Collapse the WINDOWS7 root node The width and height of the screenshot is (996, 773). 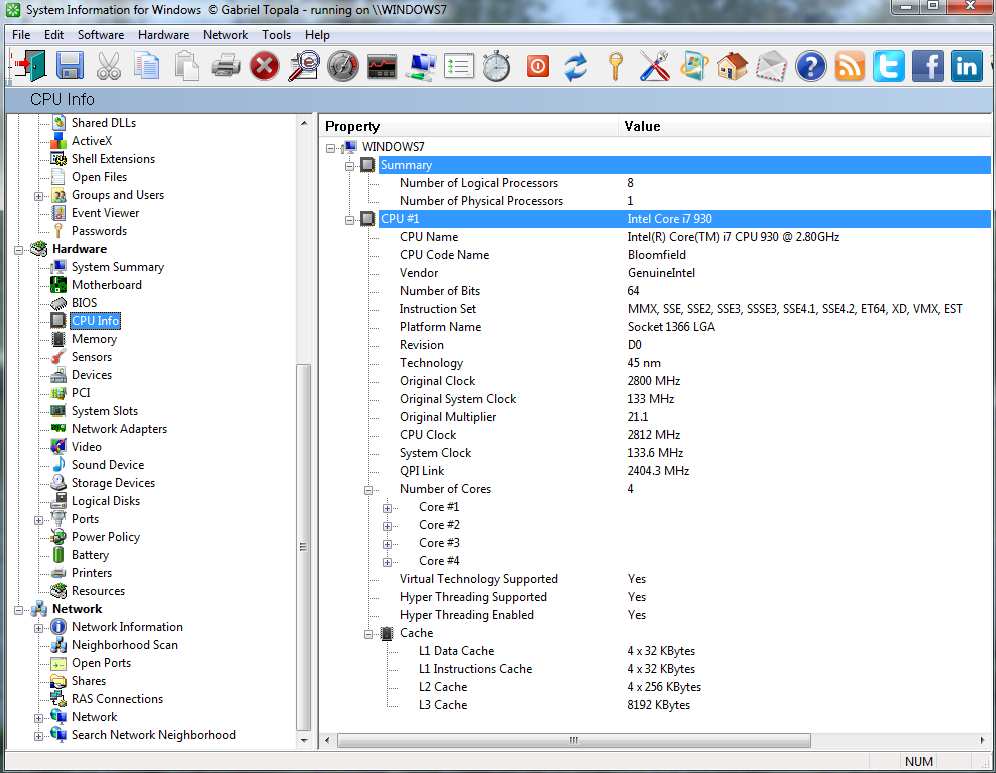(330, 148)
